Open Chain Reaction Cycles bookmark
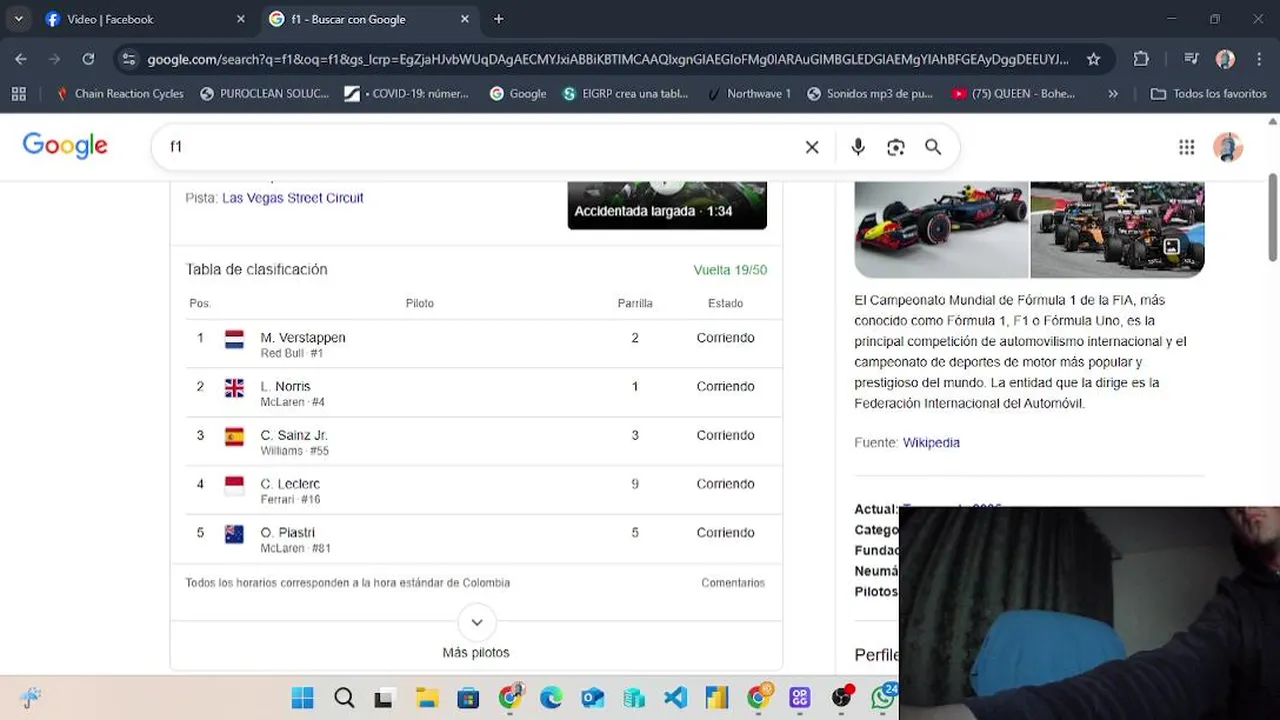This screenshot has height=720, width=1280. [120, 93]
